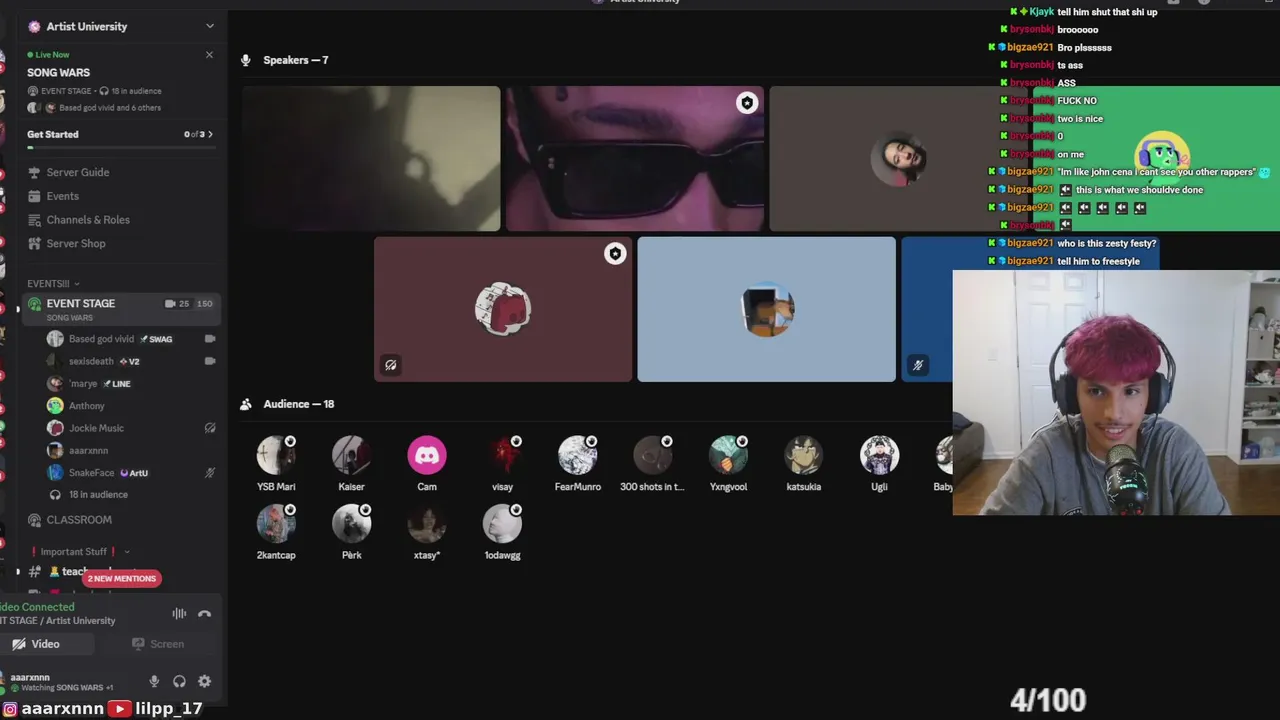Collapse the Important Stuff category
The height and width of the screenshot is (720, 1280).
click(79, 552)
